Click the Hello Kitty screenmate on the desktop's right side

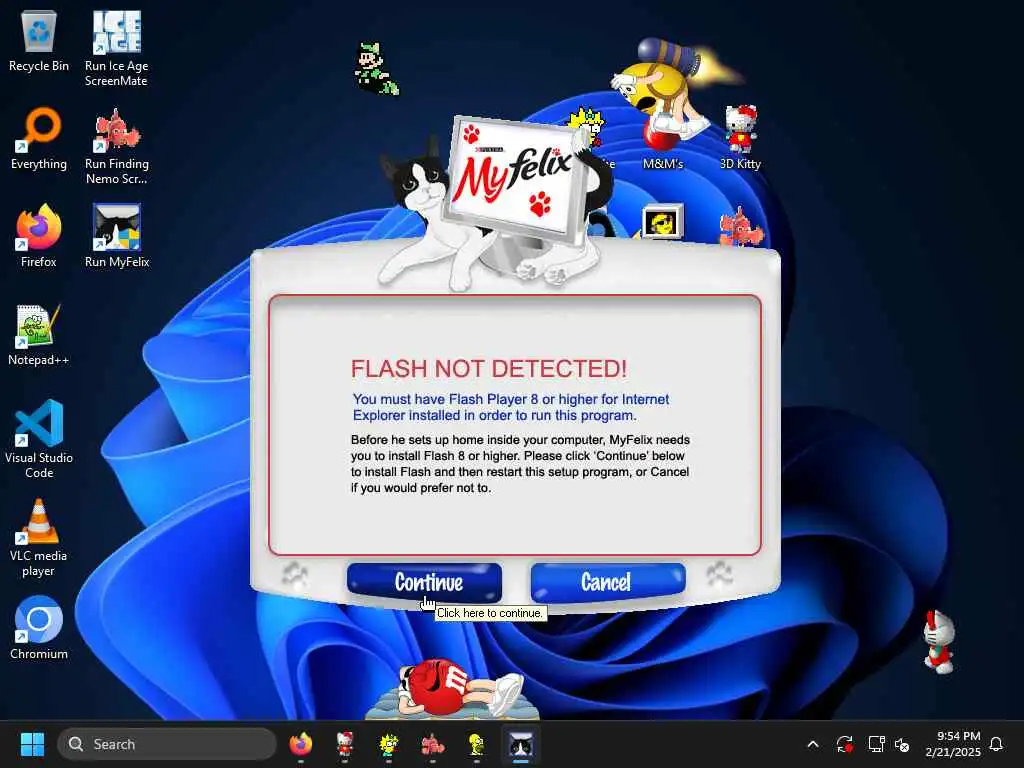pos(939,641)
